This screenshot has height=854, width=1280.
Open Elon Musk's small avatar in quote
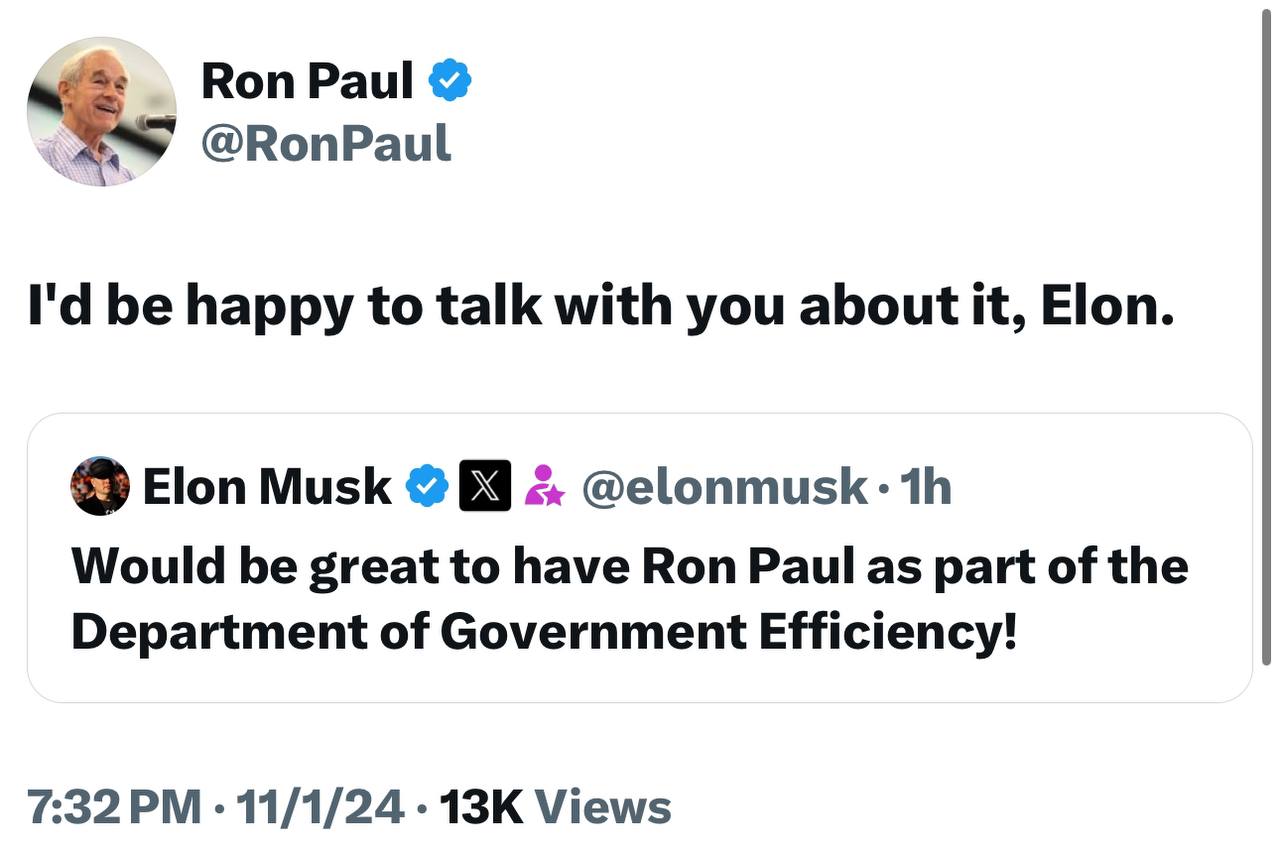(100, 486)
